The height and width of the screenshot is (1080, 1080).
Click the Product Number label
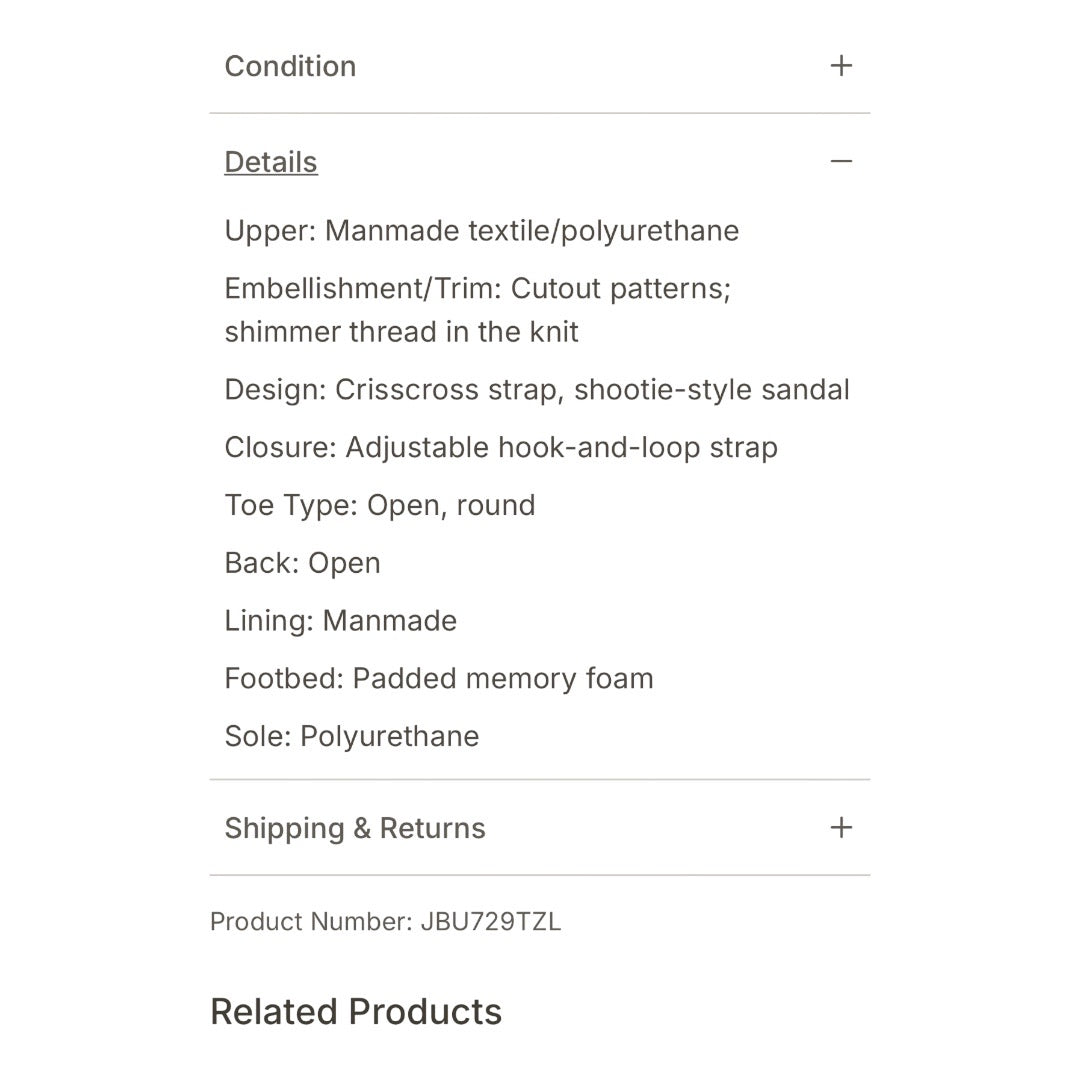point(310,922)
